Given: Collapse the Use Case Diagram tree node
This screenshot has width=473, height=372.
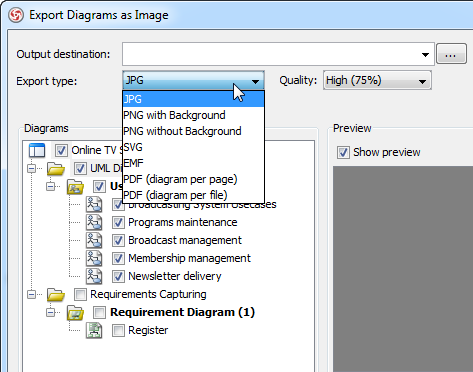Looking at the screenshot, I should (x=51, y=186).
